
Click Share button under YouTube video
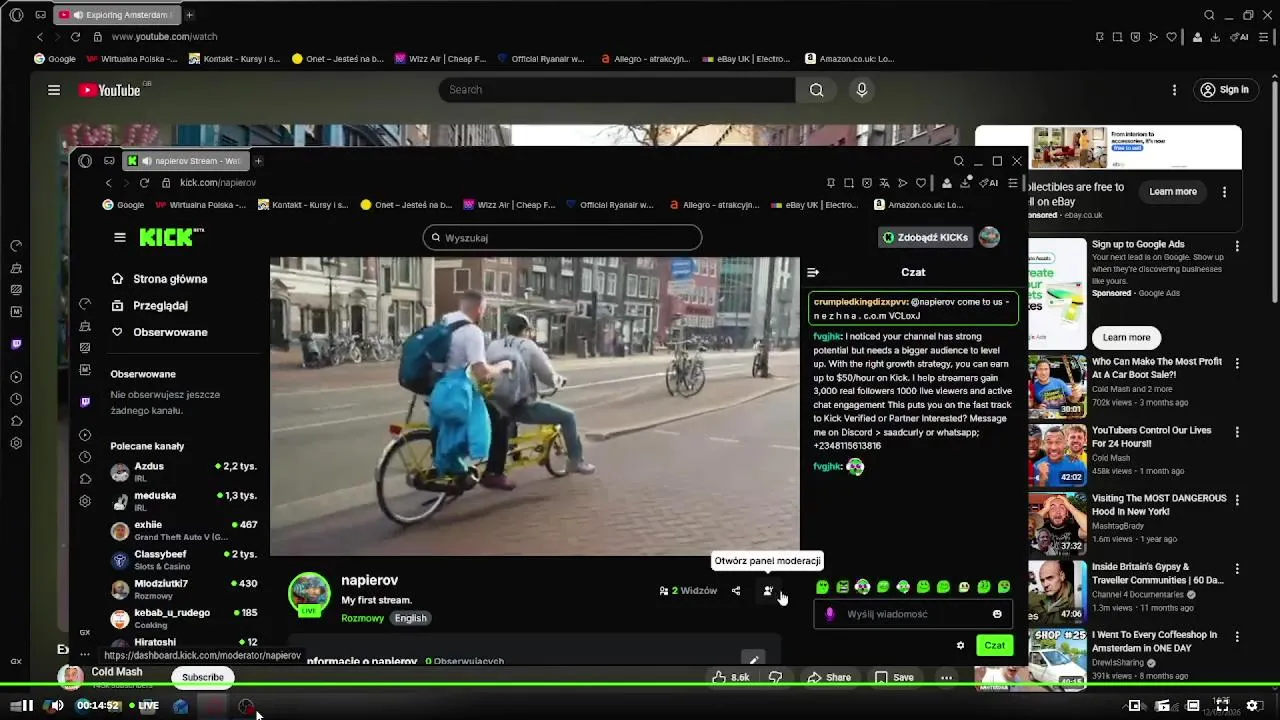click(829, 677)
